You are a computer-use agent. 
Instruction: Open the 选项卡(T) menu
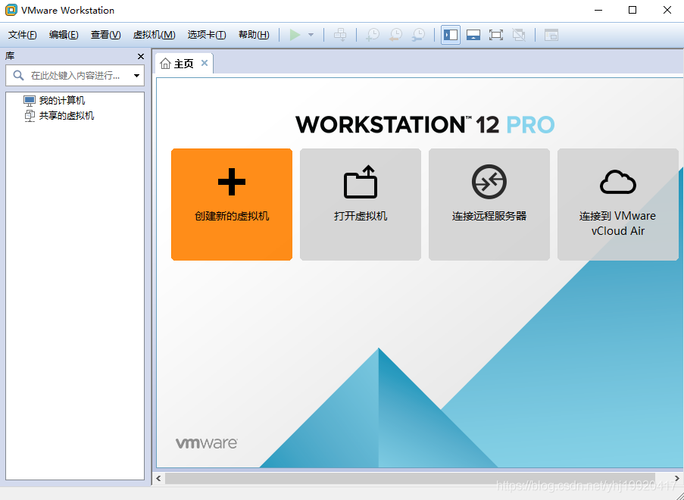pyautogui.click(x=207, y=35)
